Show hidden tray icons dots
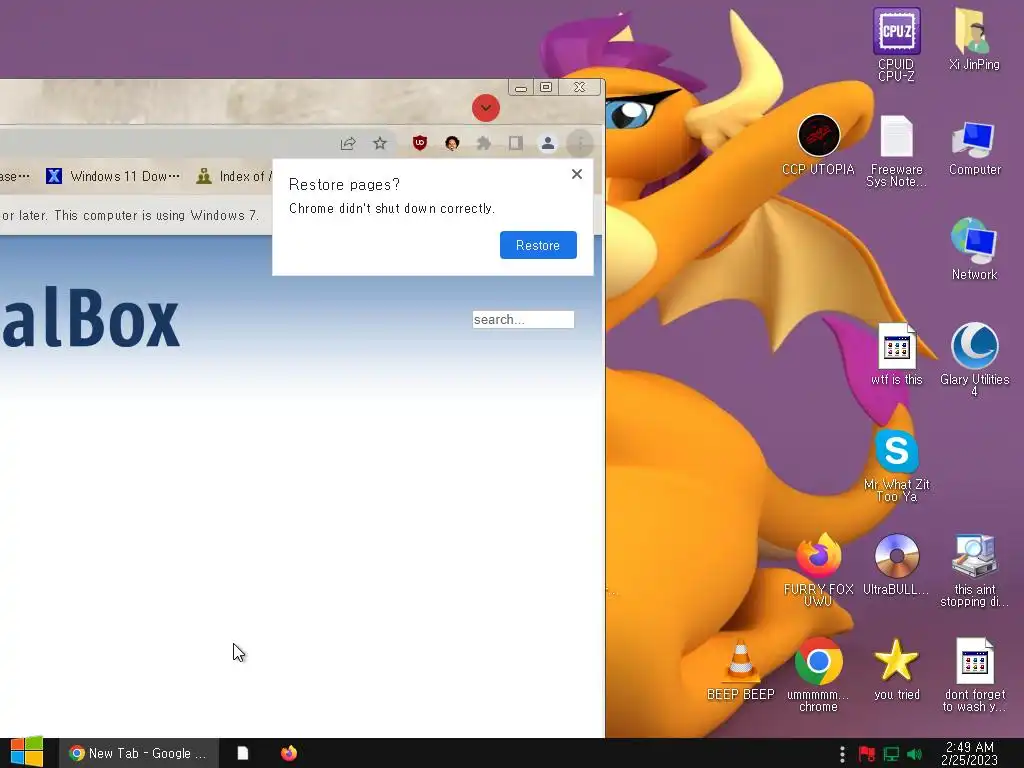Viewport: 1024px width, 768px height. (x=842, y=754)
